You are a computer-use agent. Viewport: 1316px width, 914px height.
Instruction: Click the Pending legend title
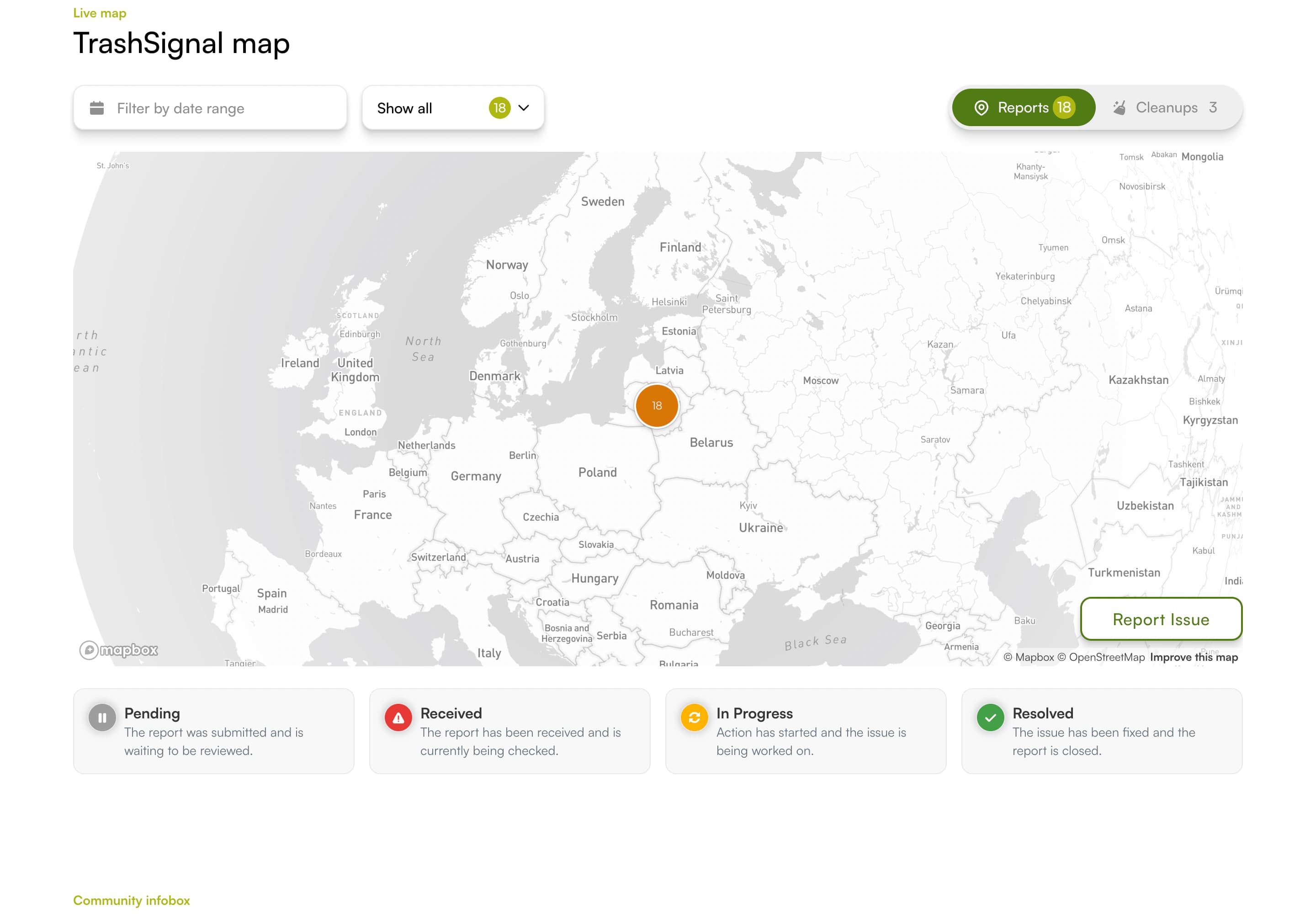point(152,713)
